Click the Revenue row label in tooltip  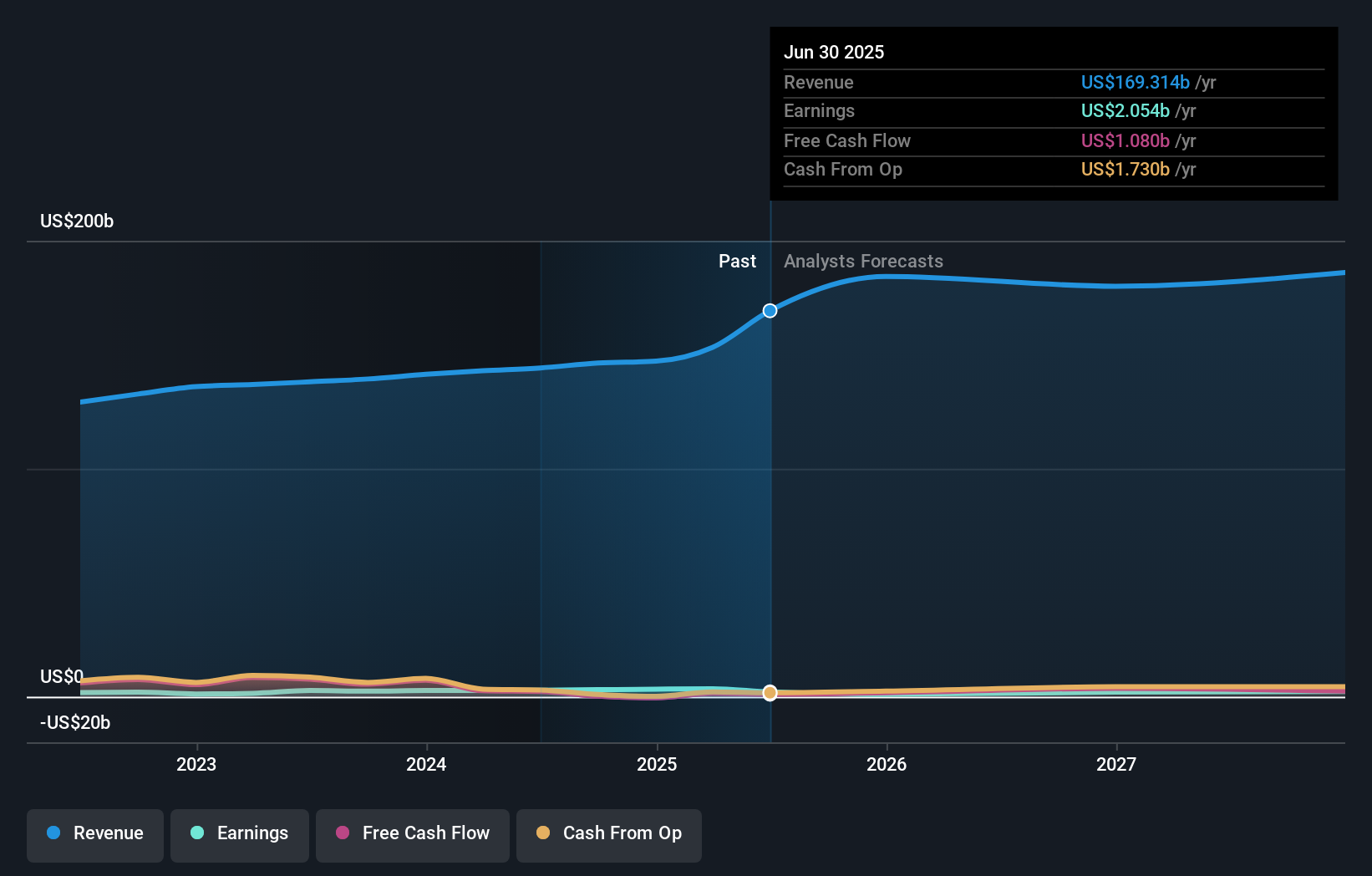click(819, 82)
